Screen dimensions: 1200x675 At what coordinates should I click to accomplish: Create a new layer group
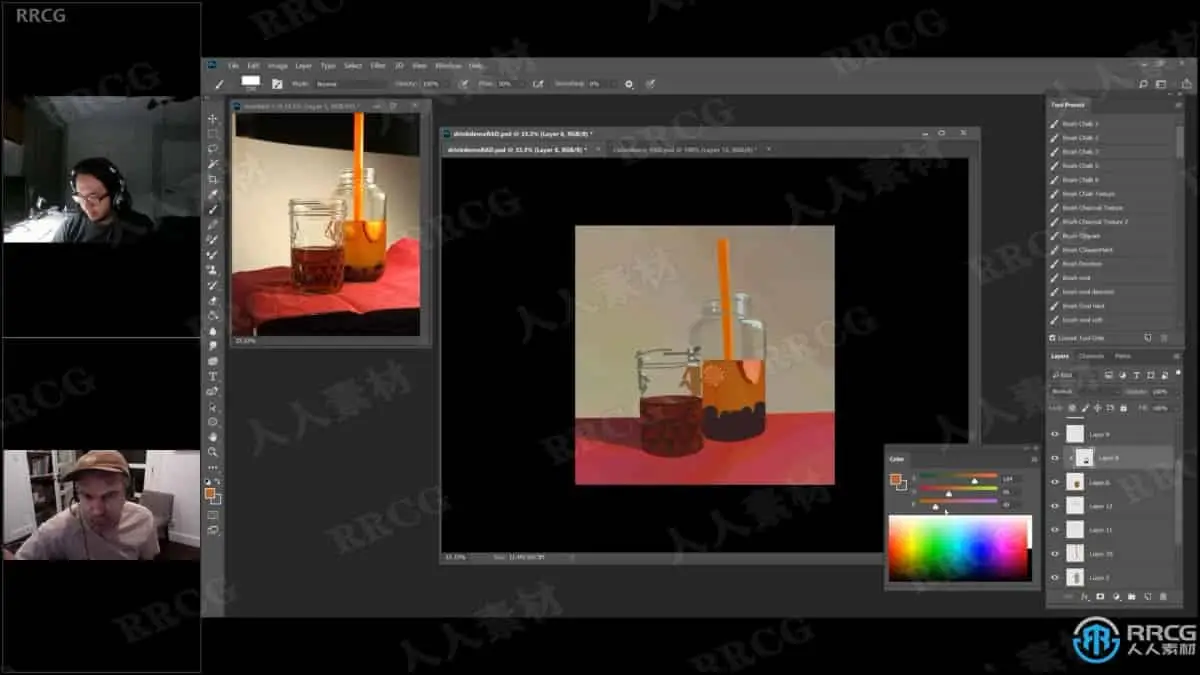(1131, 596)
